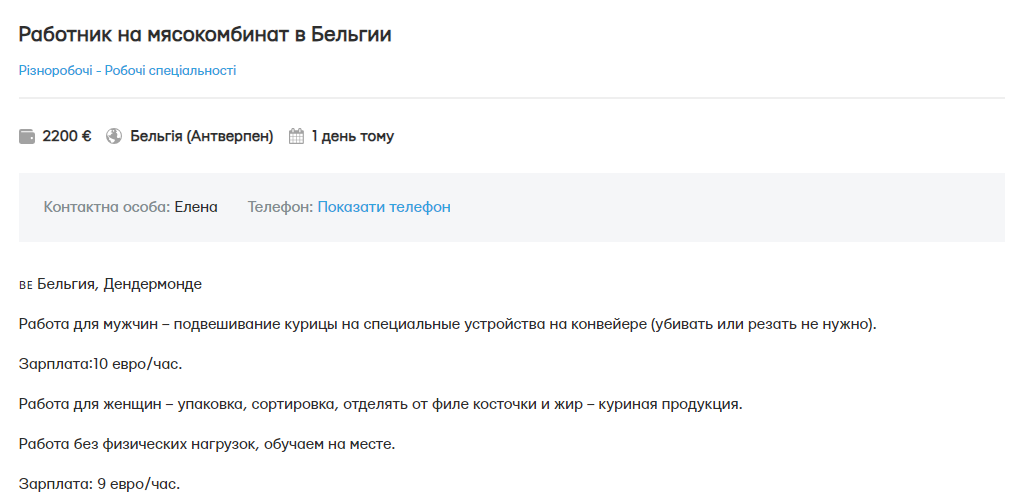Click the paragraph about work for women

pyautogui.click(x=380, y=404)
